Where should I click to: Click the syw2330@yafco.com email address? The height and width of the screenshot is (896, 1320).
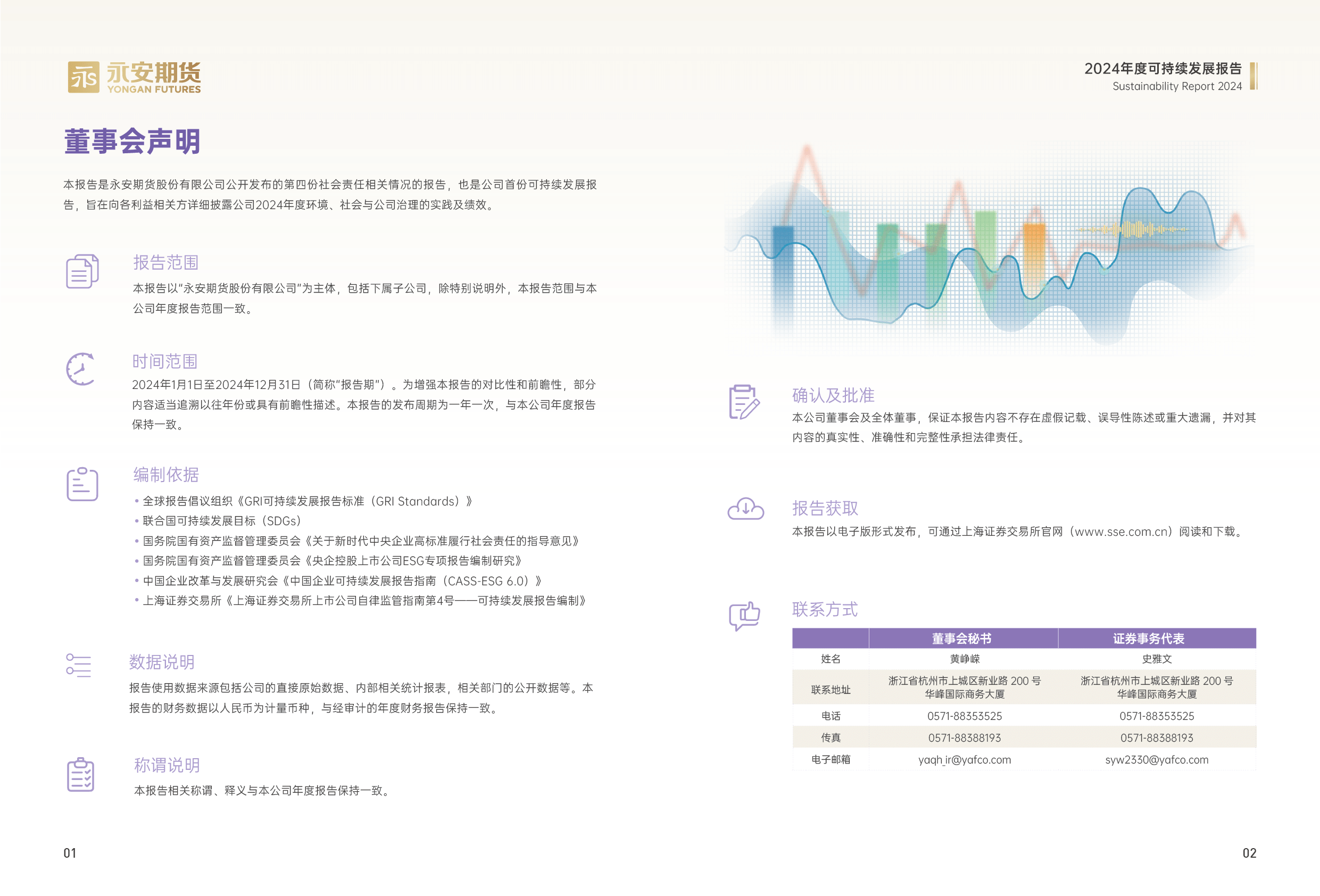click(x=1157, y=760)
